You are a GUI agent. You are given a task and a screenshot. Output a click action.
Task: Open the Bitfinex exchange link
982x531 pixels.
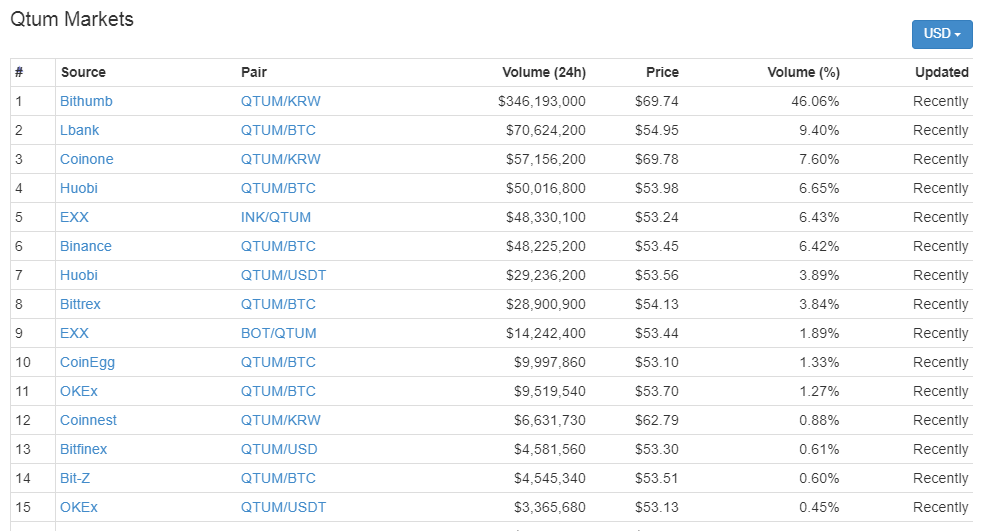(x=83, y=449)
